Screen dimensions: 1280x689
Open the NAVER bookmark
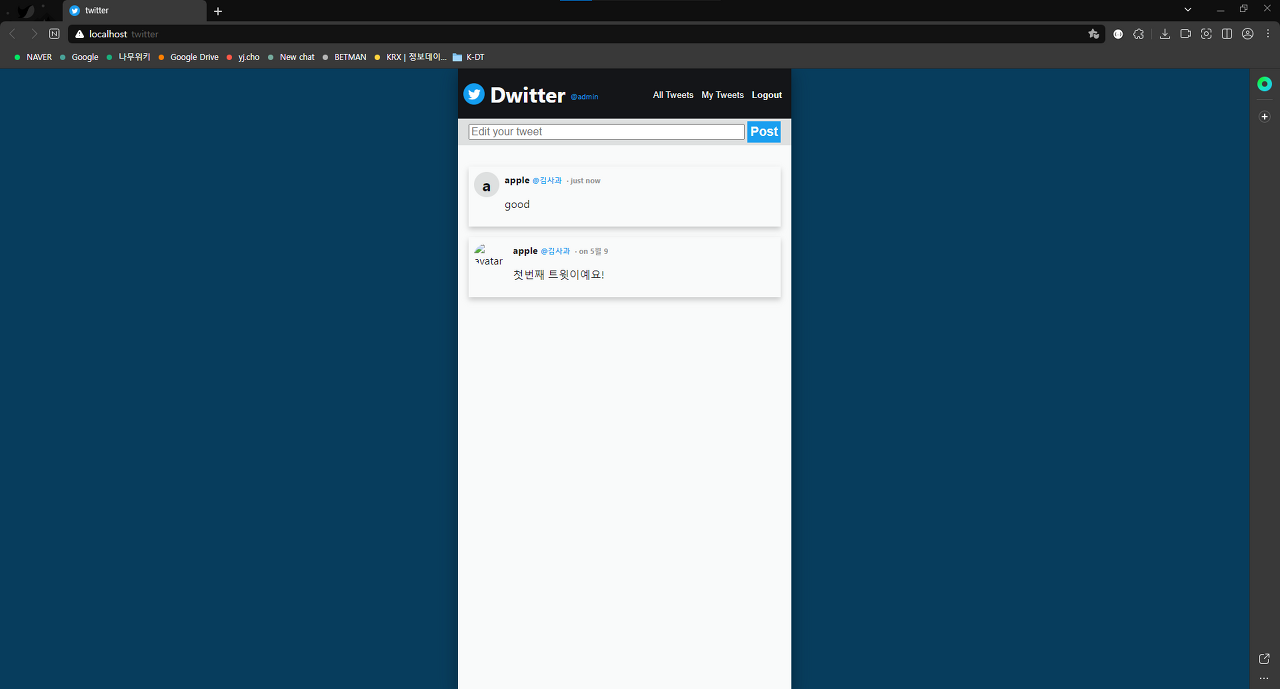(33, 57)
